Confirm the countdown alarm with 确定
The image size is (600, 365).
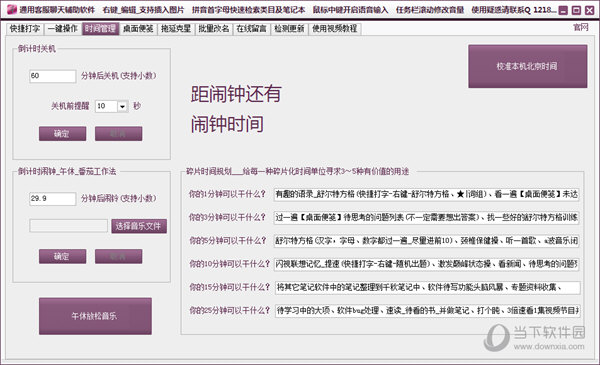[x=62, y=256]
